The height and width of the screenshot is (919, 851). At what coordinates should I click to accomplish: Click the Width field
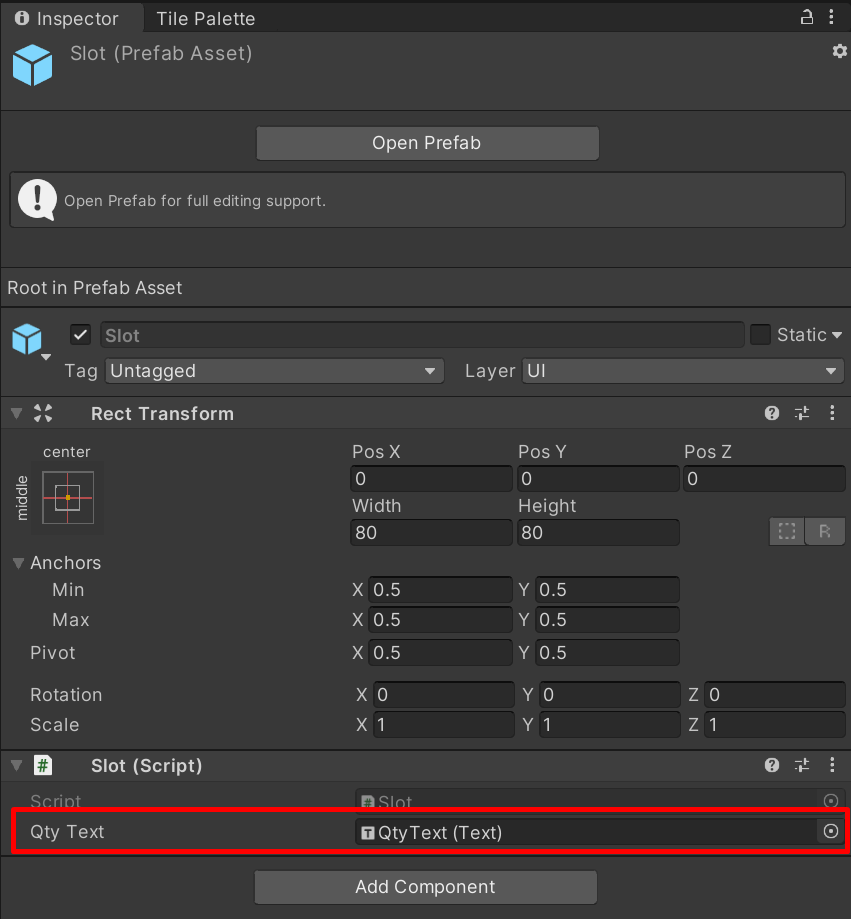coord(431,533)
